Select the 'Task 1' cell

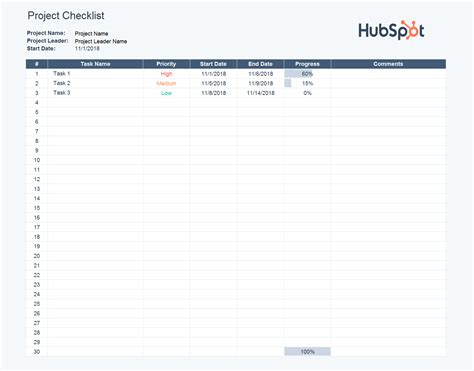[95, 74]
